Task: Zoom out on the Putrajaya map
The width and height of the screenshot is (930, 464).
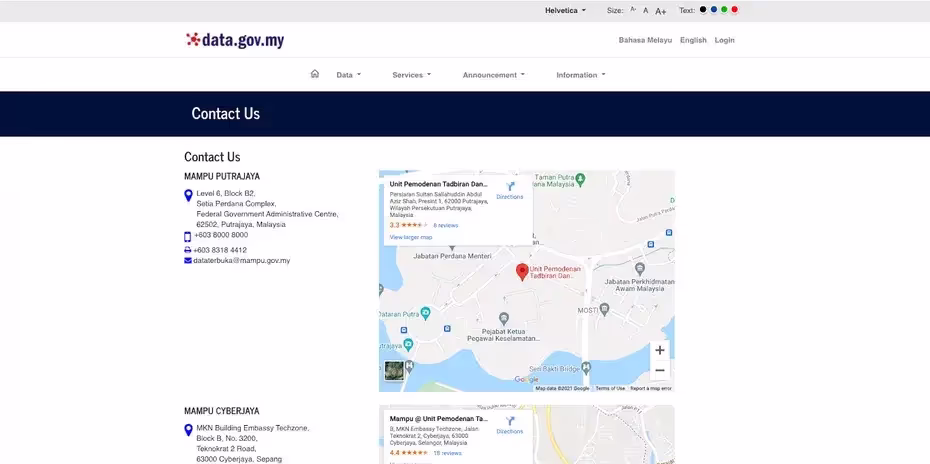Action: 659,370
